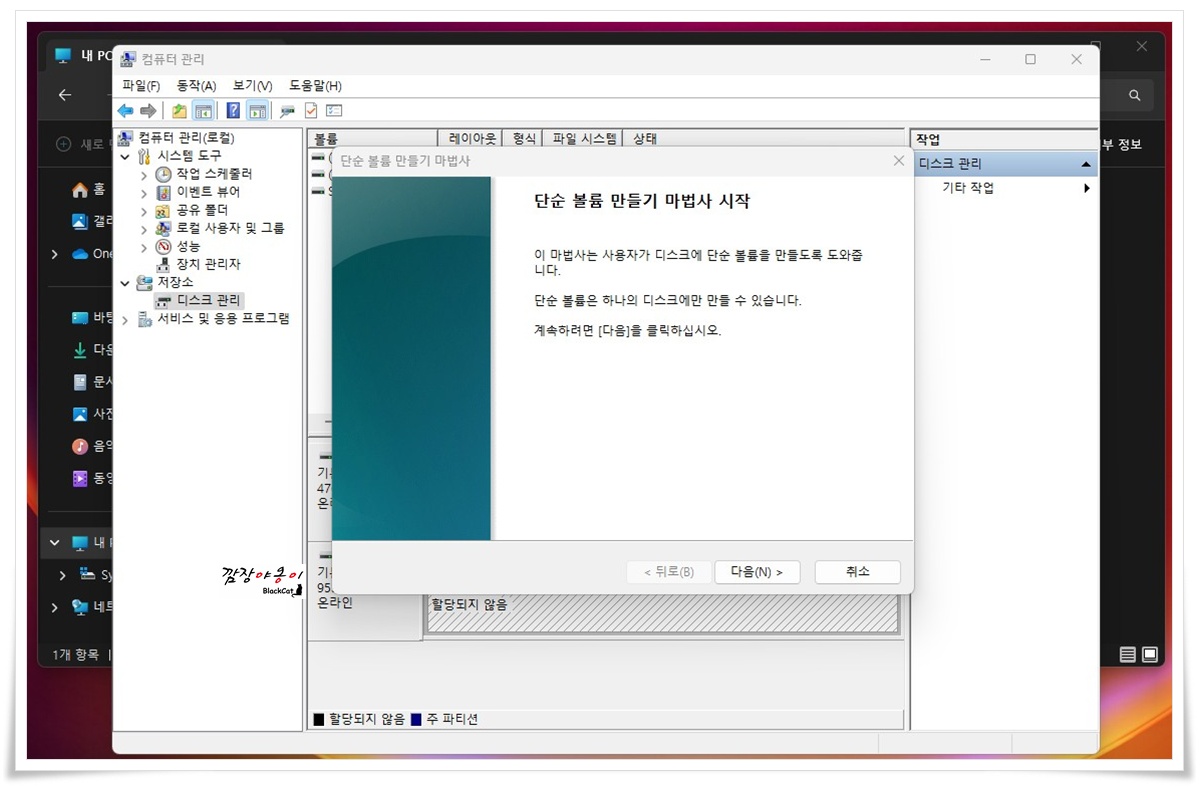Click the black 할당되지 않음 legend swatch
Viewport: 1200px width, 787px height.
coord(319,719)
